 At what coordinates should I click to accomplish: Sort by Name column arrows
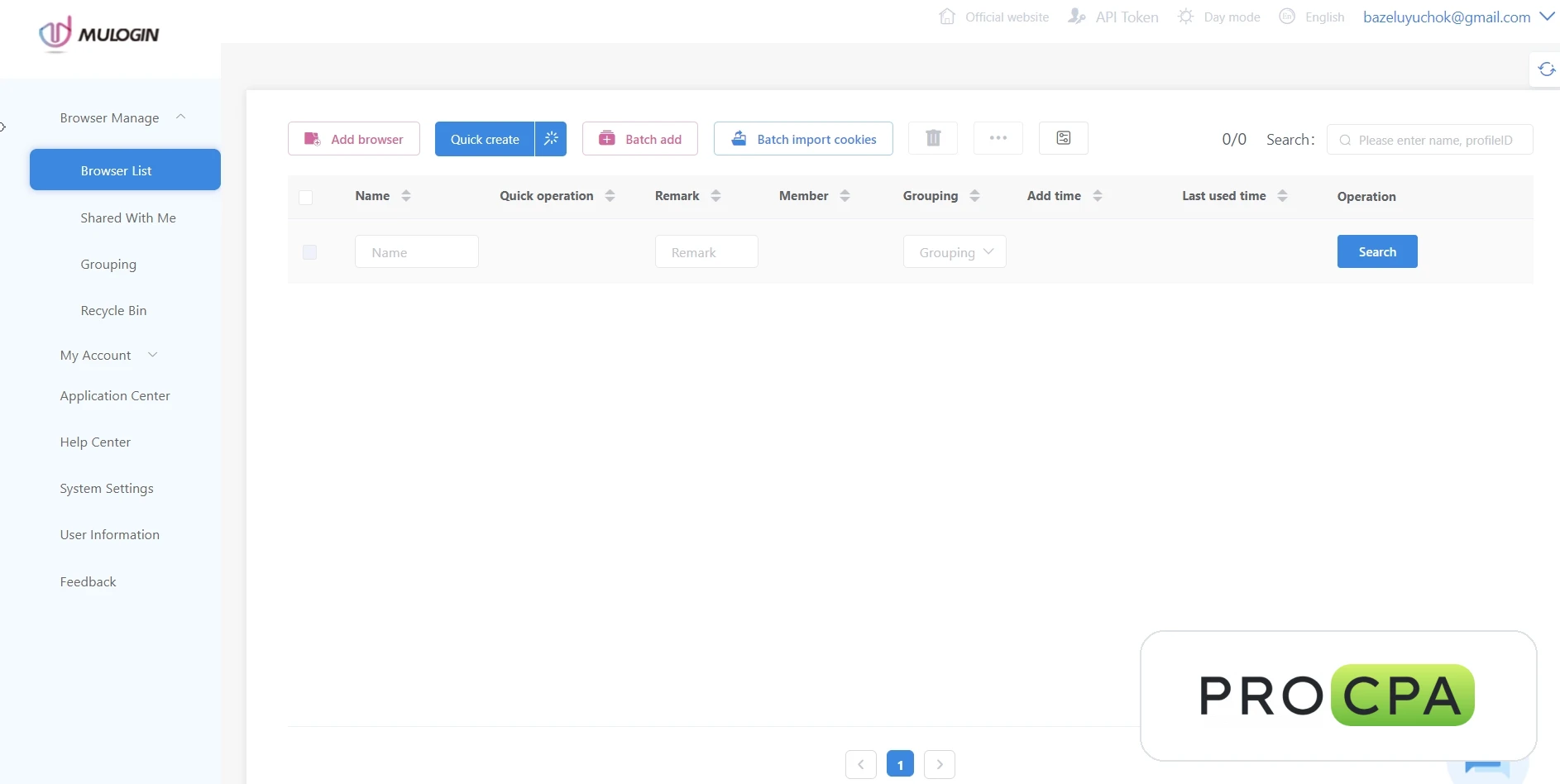[x=406, y=196]
